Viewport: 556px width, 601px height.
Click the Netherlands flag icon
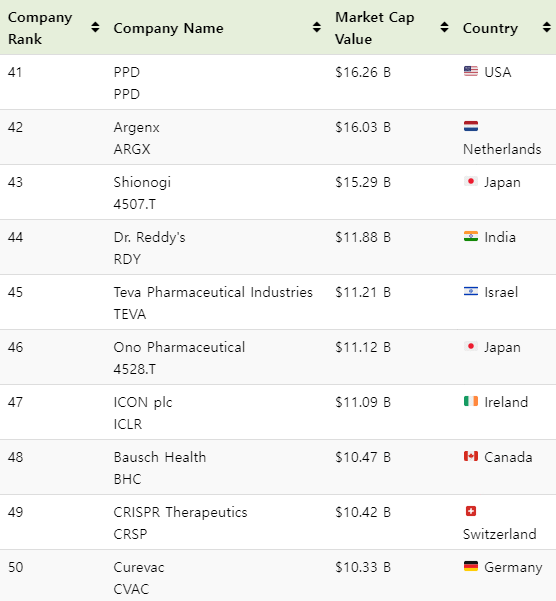[x=471, y=126]
